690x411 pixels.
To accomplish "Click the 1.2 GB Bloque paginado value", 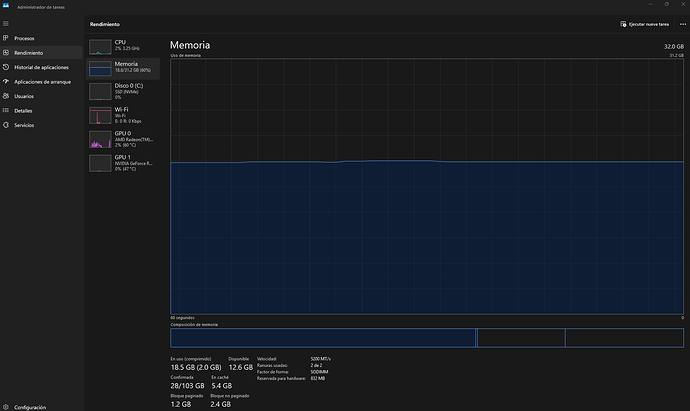I will [x=181, y=404].
